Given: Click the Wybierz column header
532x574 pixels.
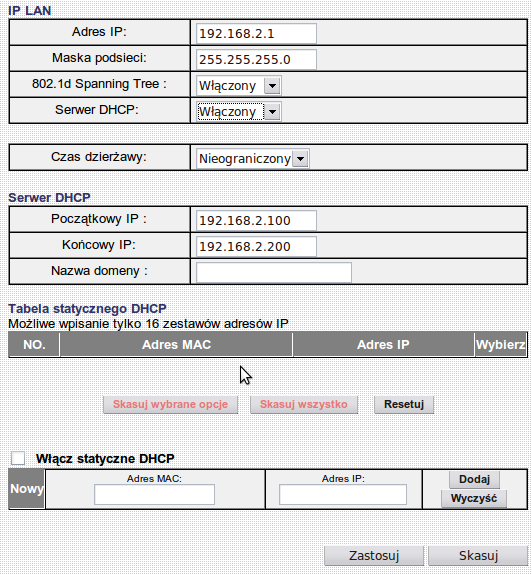Looking at the screenshot, I should [x=501, y=344].
